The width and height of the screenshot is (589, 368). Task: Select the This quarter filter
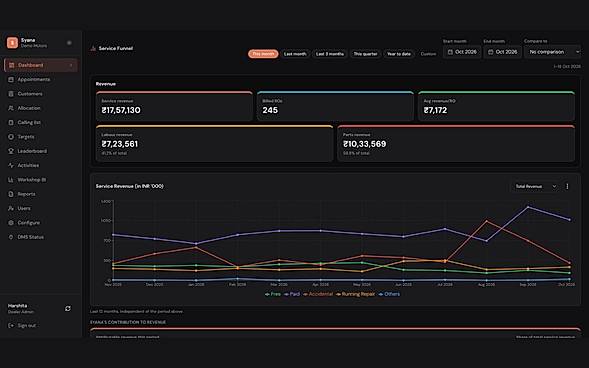(x=365, y=54)
